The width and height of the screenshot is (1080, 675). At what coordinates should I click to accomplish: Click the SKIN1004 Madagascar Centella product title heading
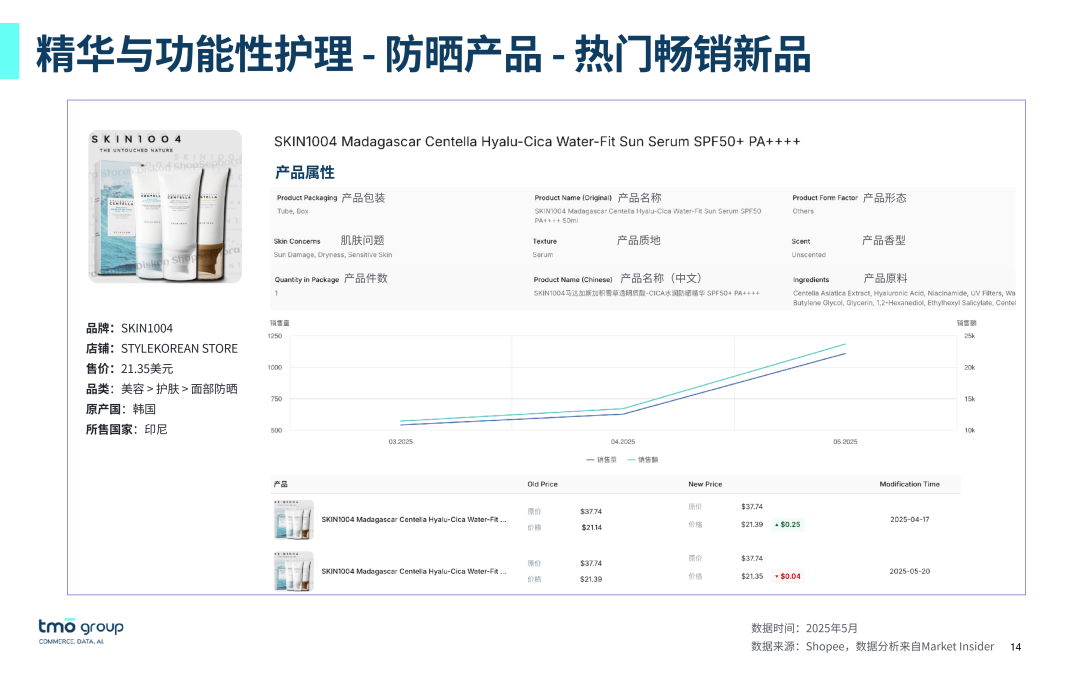click(x=537, y=141)
